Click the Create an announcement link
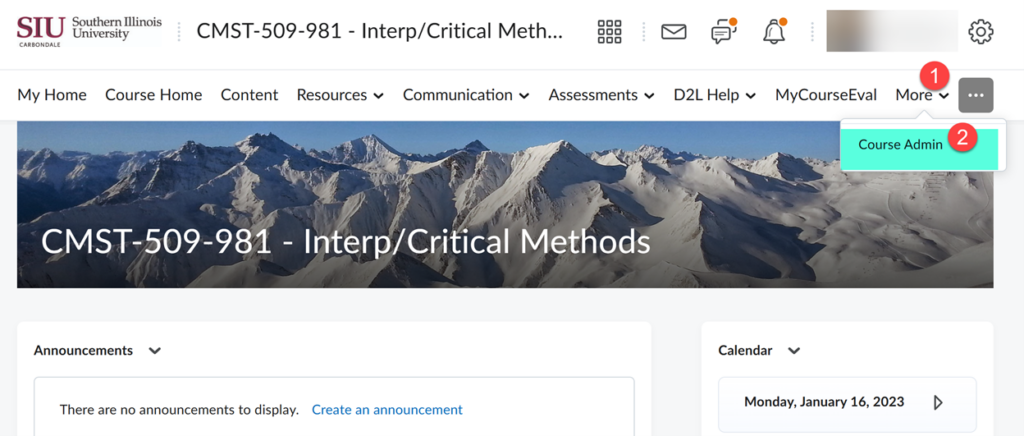The image size is (1024, 436). tap(387, 410)
